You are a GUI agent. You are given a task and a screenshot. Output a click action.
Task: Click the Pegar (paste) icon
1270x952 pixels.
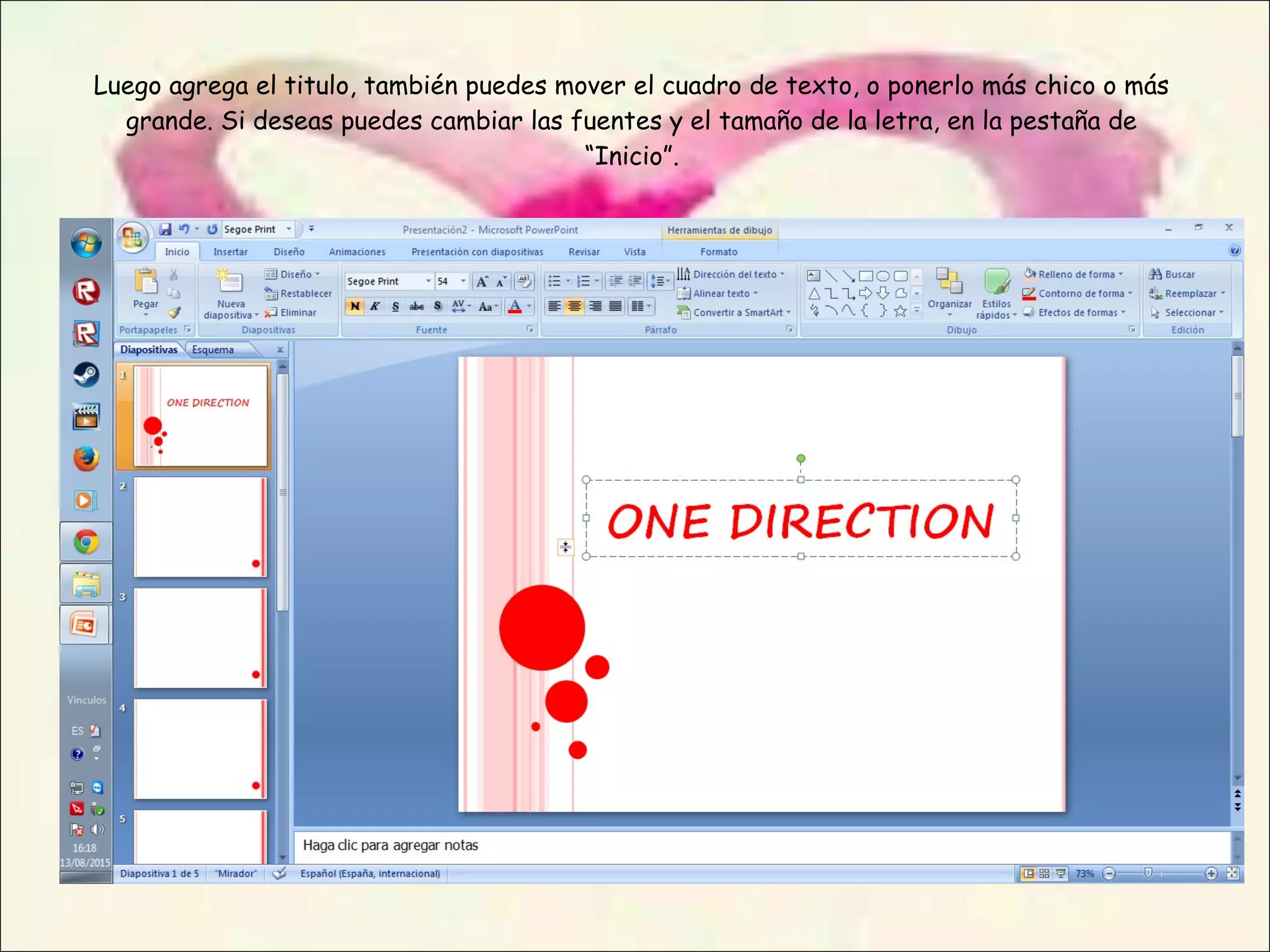coord(146,283)
